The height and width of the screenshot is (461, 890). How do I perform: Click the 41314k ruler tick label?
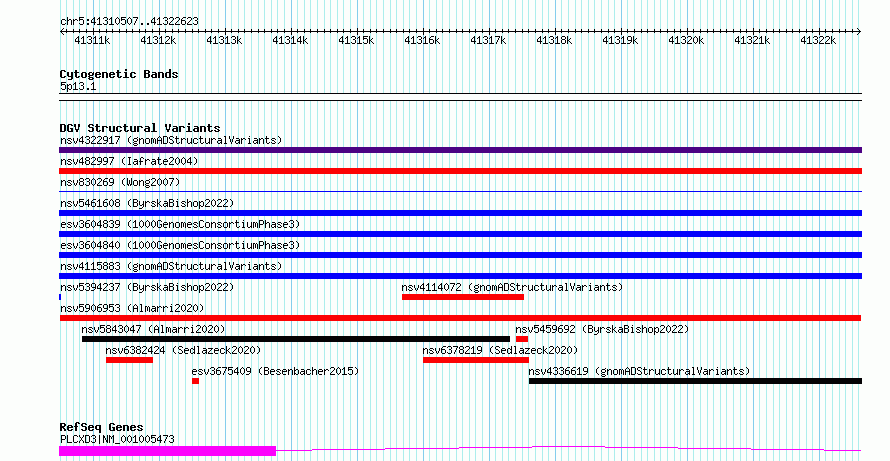point(290,41)
